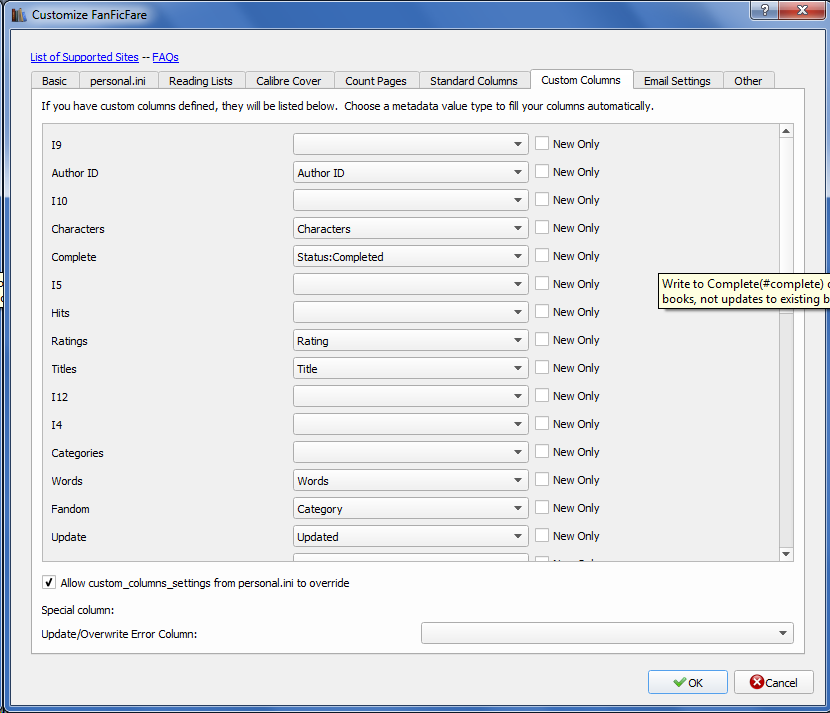Open the I5 metadata dropdown
The image size is (830, 713).
point(411,284)
